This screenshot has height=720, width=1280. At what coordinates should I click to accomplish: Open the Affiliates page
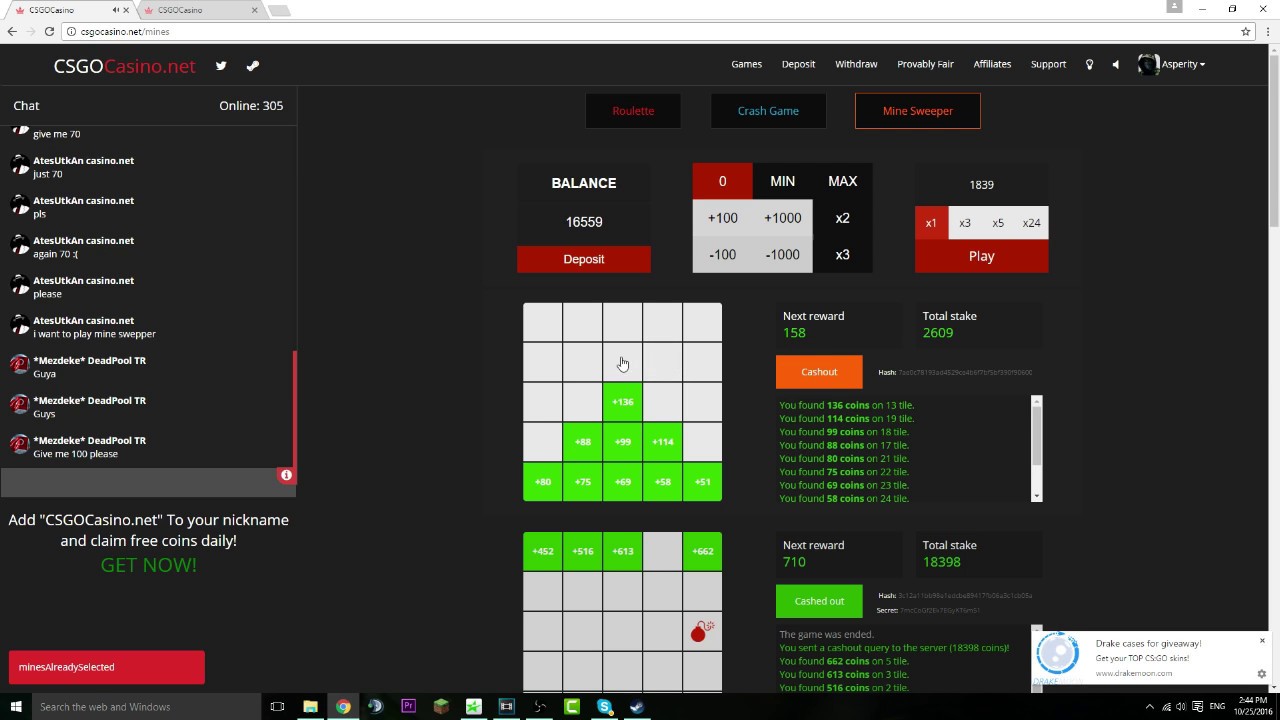click(992, 64)
